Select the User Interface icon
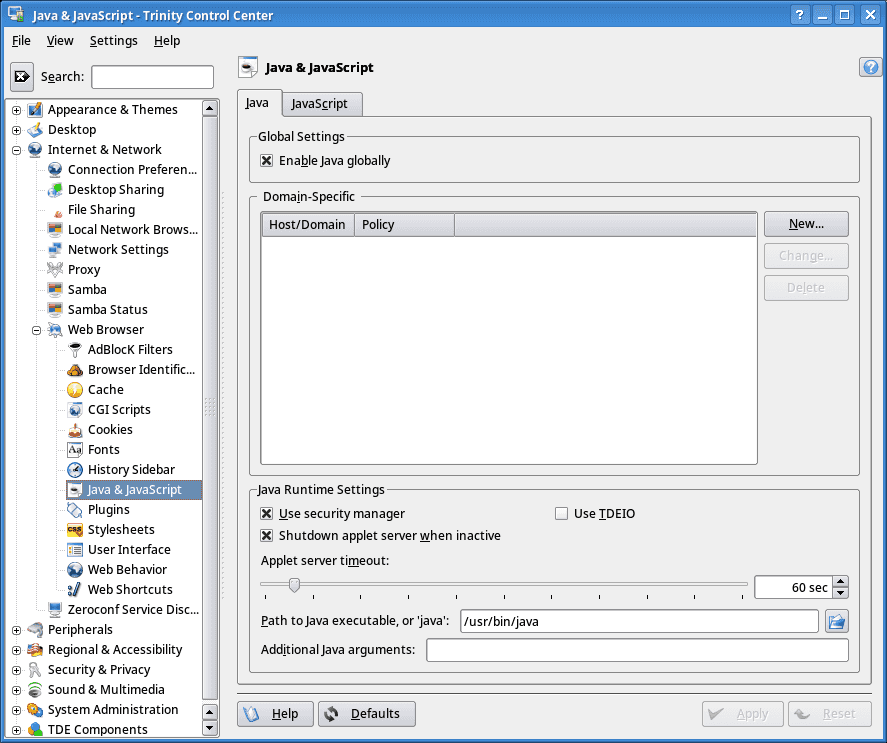Image resolution: width=887 pixels, height=743 pixels. (75, 549)
